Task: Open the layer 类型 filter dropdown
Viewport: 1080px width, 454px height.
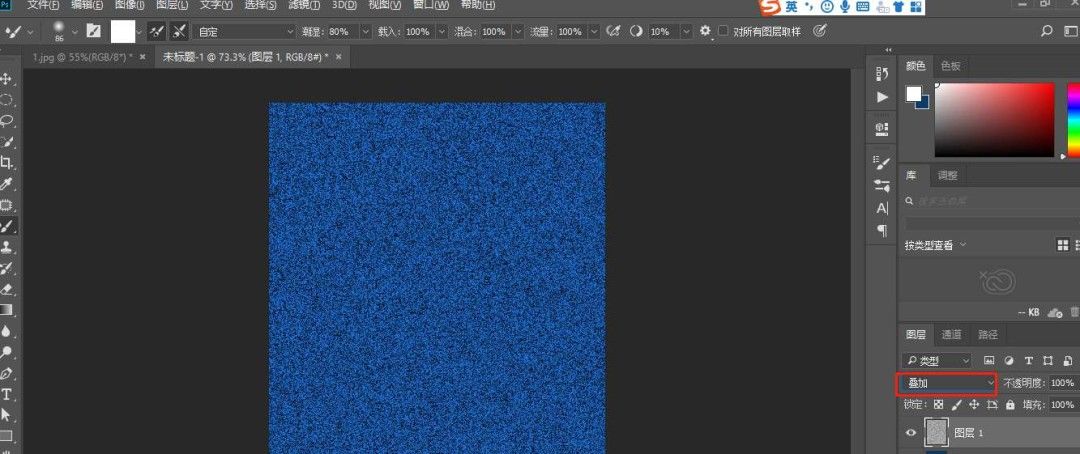Action: pos(936,360)
